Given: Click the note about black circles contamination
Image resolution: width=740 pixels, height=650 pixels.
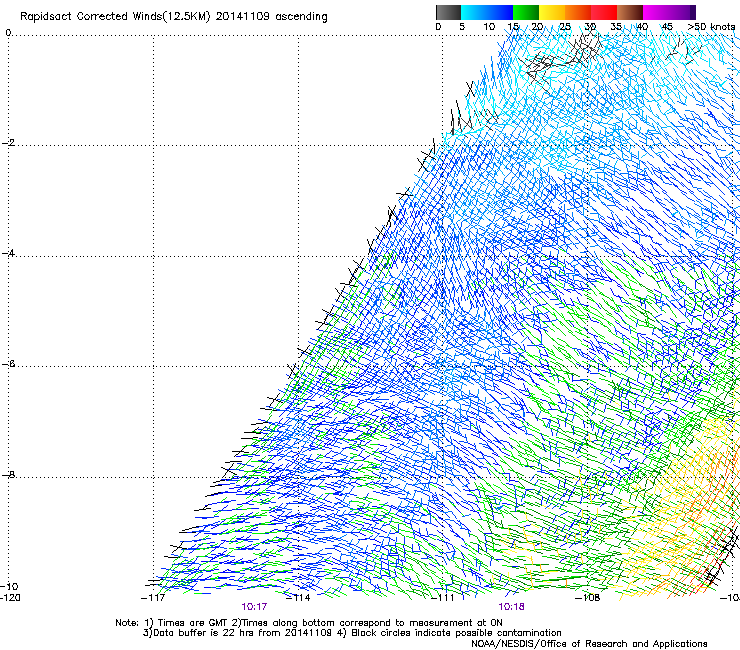Looking at the screenshot, I should [x=449, y=633].
